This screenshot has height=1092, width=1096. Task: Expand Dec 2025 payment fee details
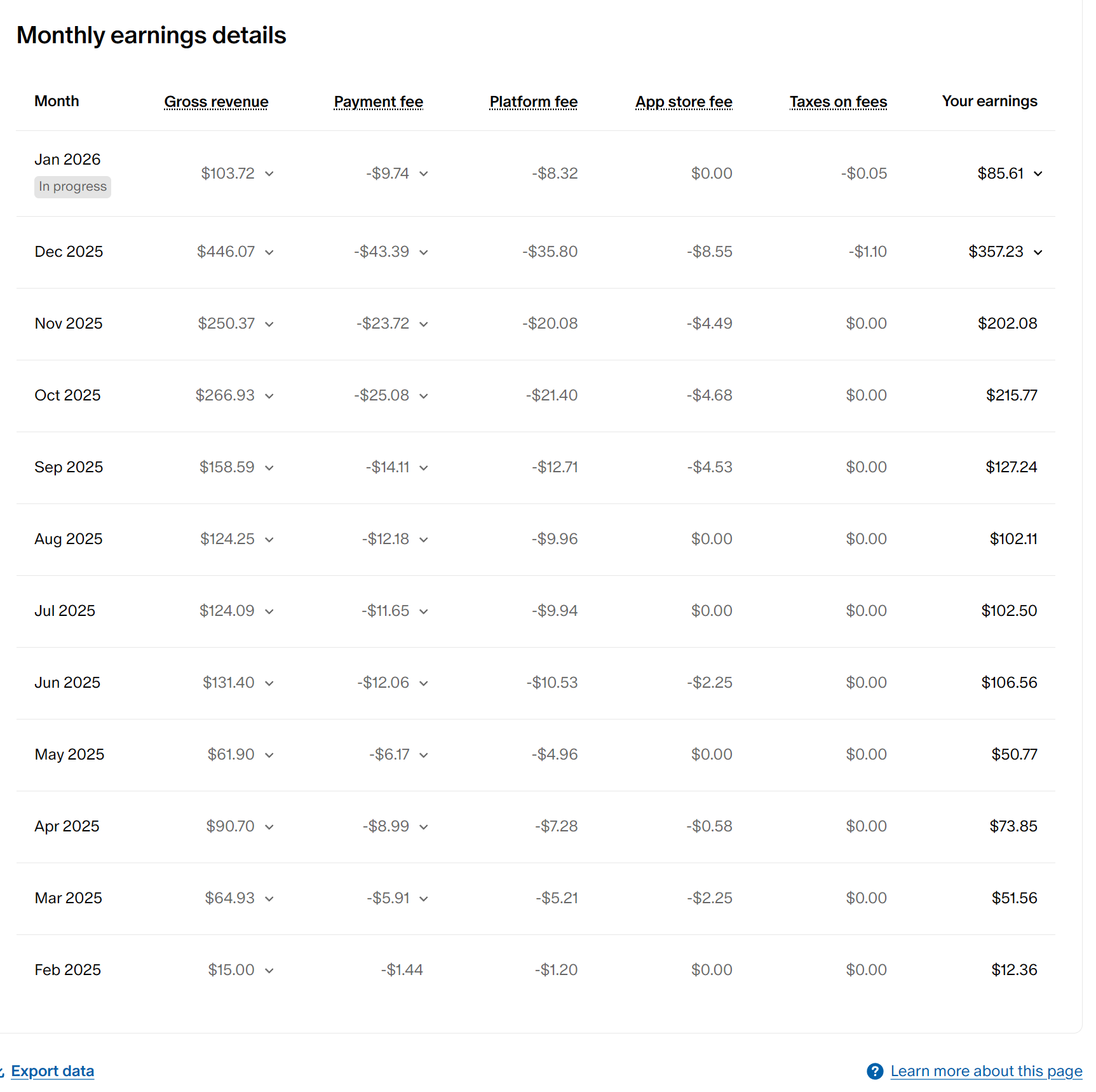424,252
